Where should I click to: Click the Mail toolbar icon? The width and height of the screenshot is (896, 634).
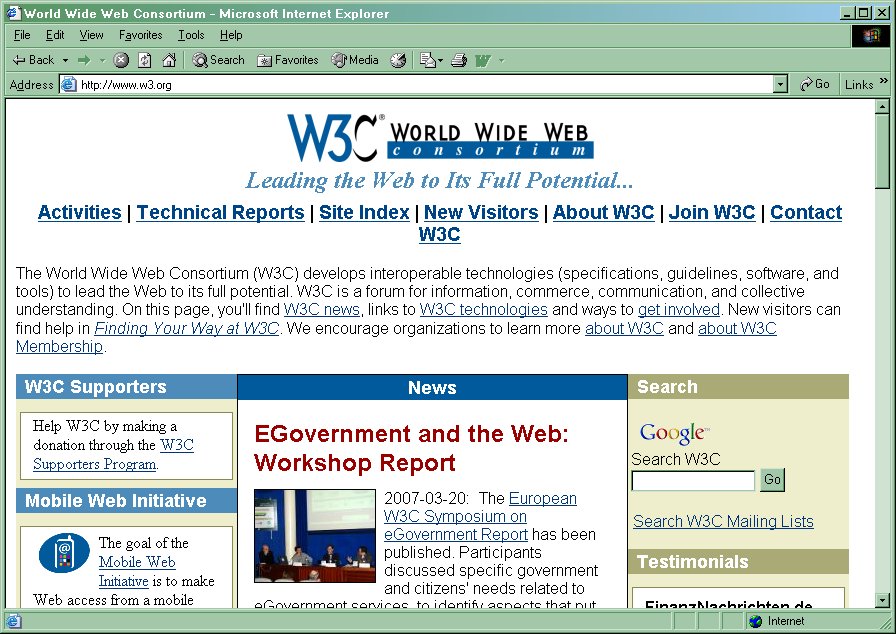428,60
